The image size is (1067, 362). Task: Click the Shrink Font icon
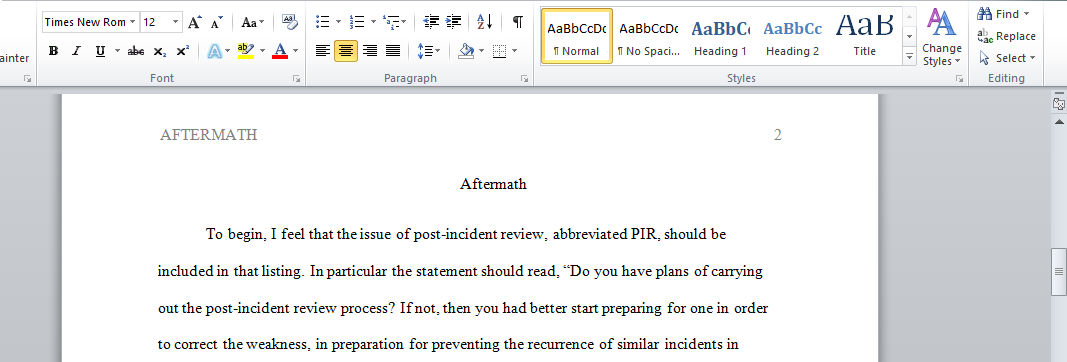[216, 22]
